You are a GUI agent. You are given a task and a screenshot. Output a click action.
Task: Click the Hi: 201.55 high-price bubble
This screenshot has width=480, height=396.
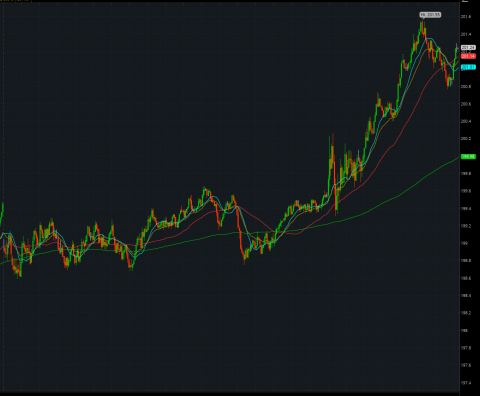[430, 15]
